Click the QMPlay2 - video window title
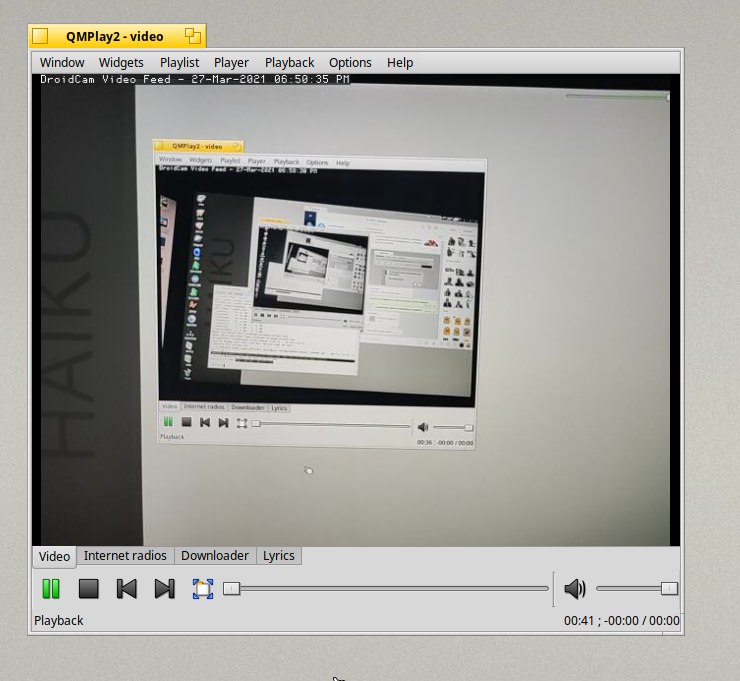Viewport: 740px width, 681px height. [115, 36]
